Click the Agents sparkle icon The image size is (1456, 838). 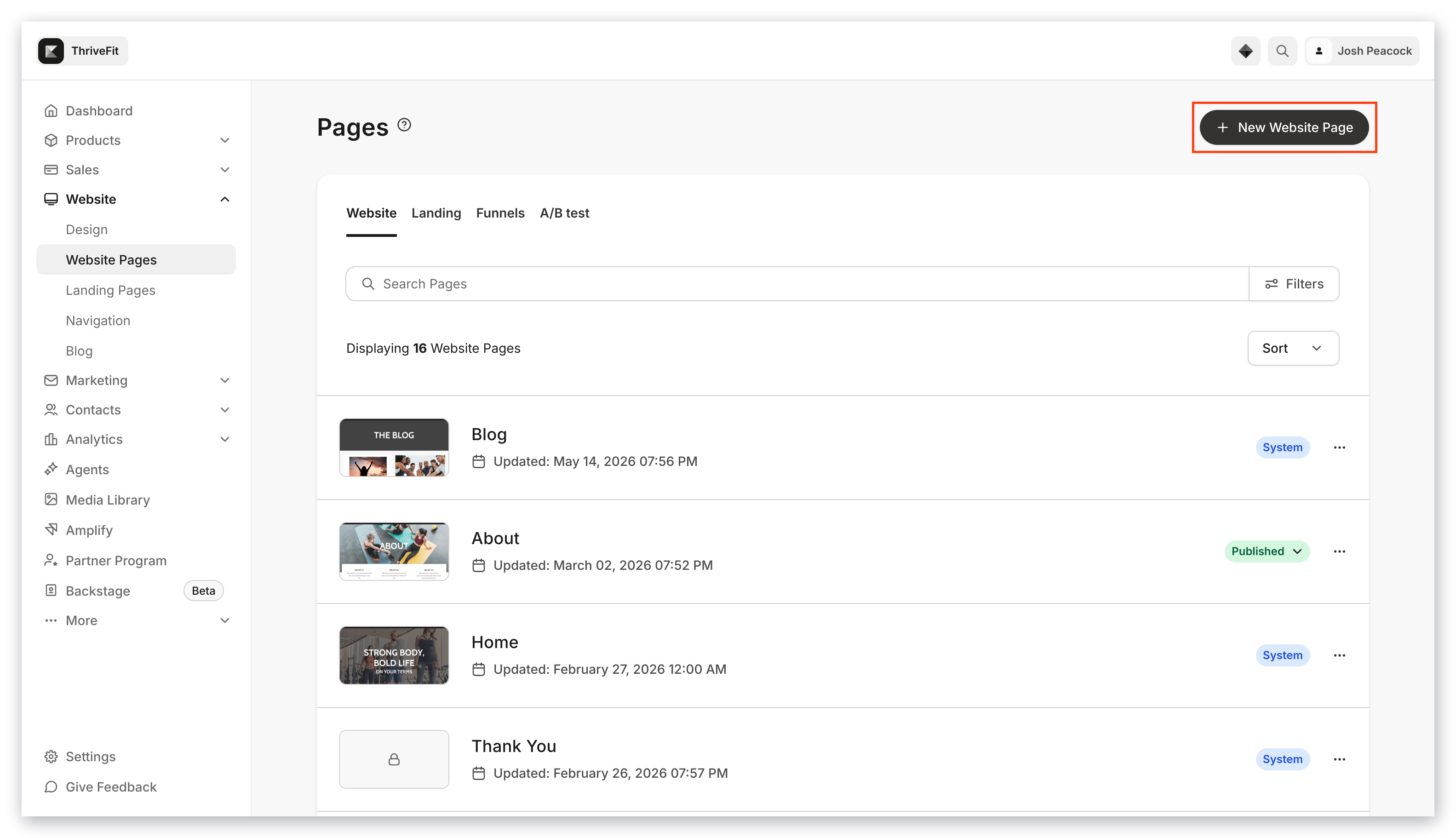51,469
